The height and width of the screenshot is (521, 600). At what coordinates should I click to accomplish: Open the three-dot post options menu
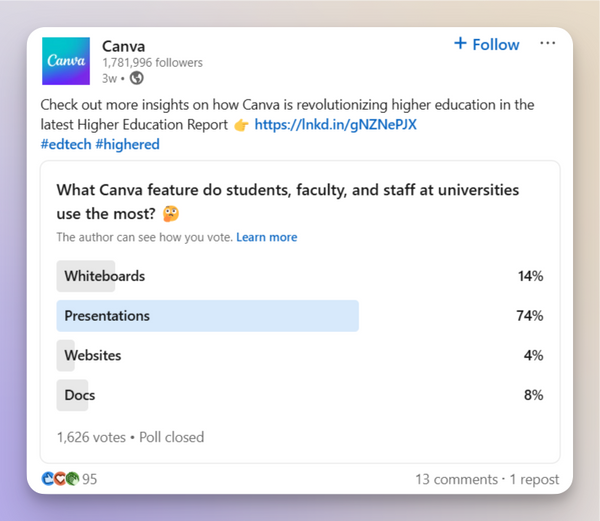[x=547, y=44]
